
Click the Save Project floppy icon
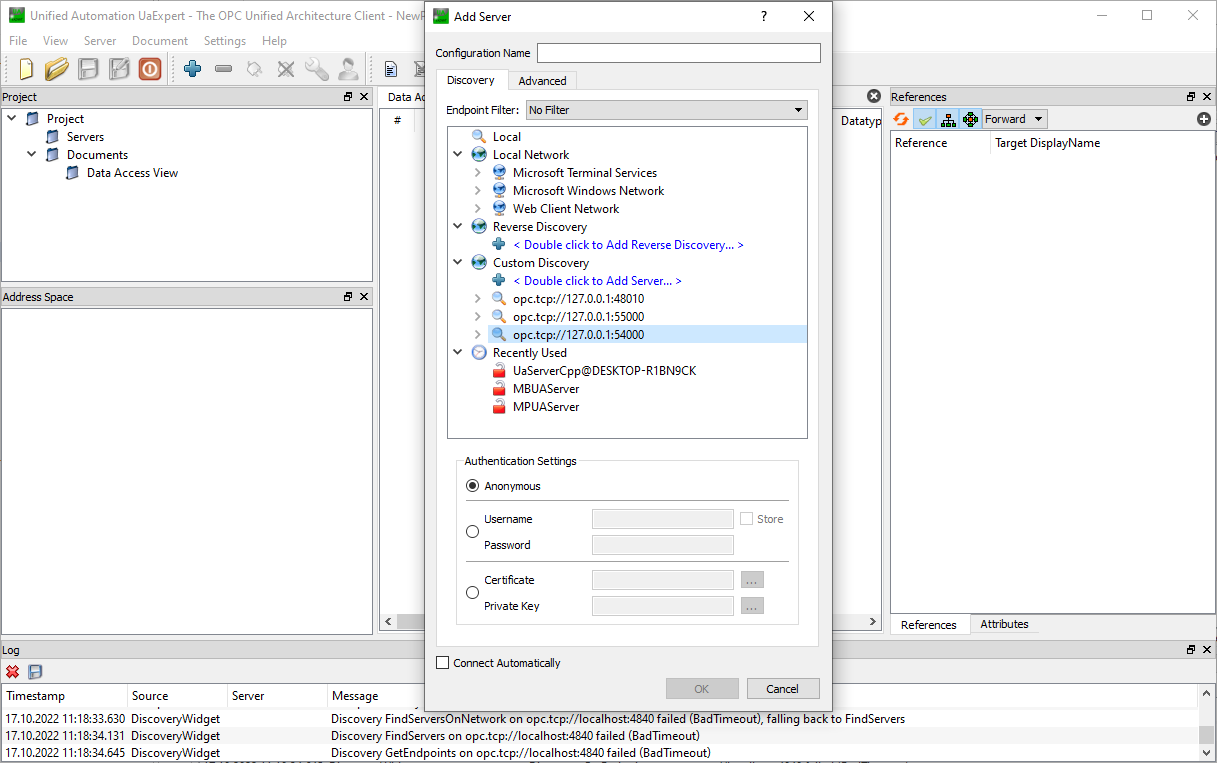click(x=88, y=69)
